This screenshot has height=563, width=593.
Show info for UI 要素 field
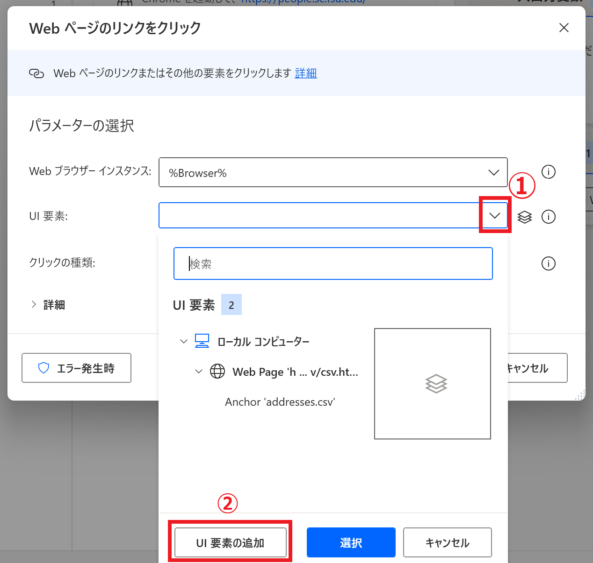point(548,217)
